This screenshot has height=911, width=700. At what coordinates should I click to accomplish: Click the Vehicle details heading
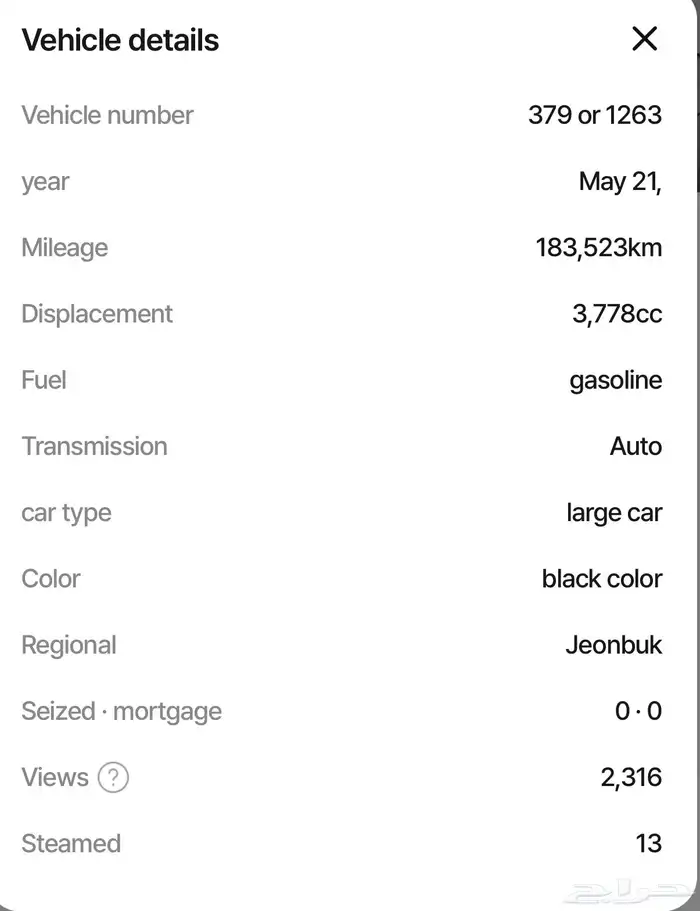pos(120,40)
